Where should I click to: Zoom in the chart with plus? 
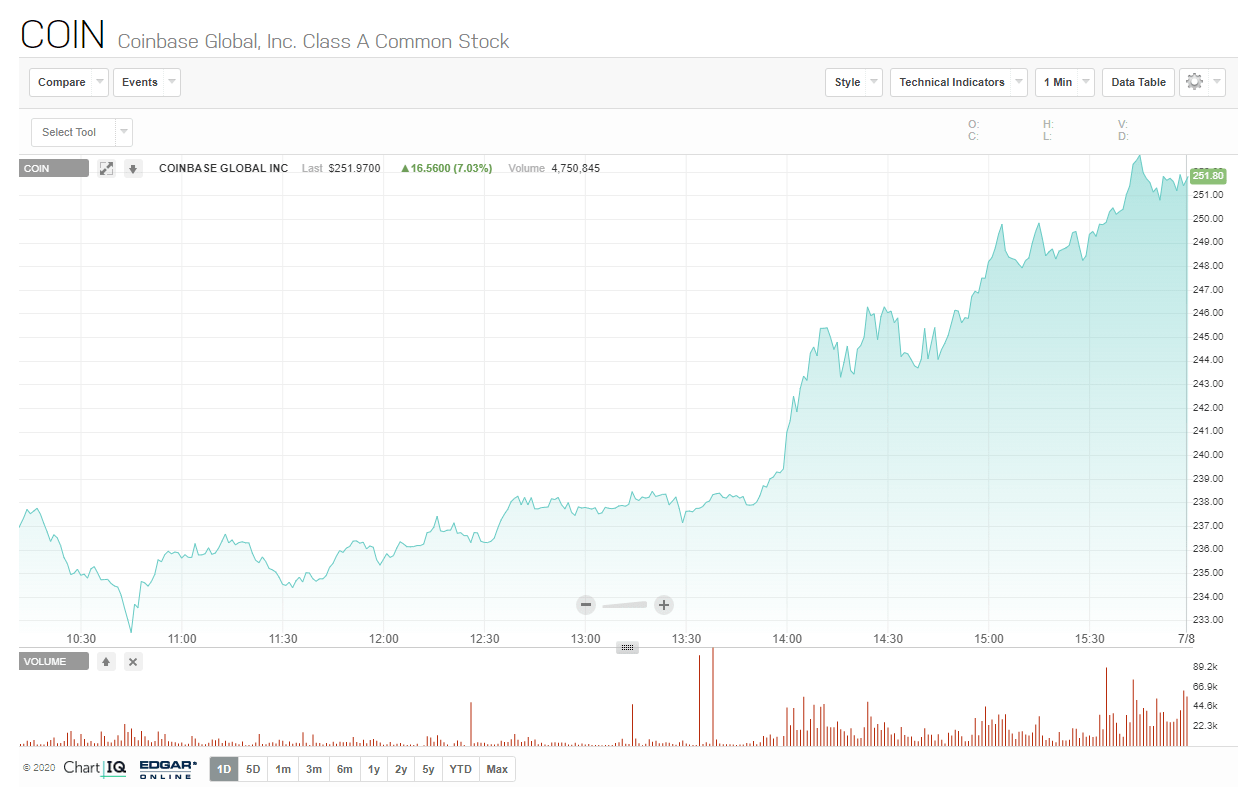(x=663, y=604)
